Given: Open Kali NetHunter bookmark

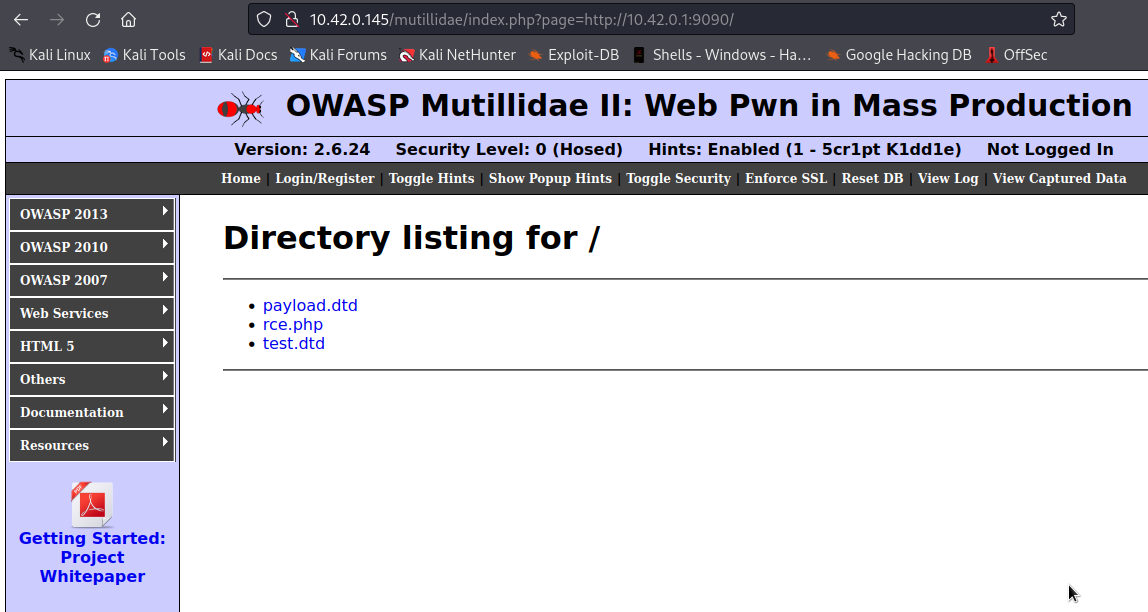Looking at the screenshot, I should [458, 55].
